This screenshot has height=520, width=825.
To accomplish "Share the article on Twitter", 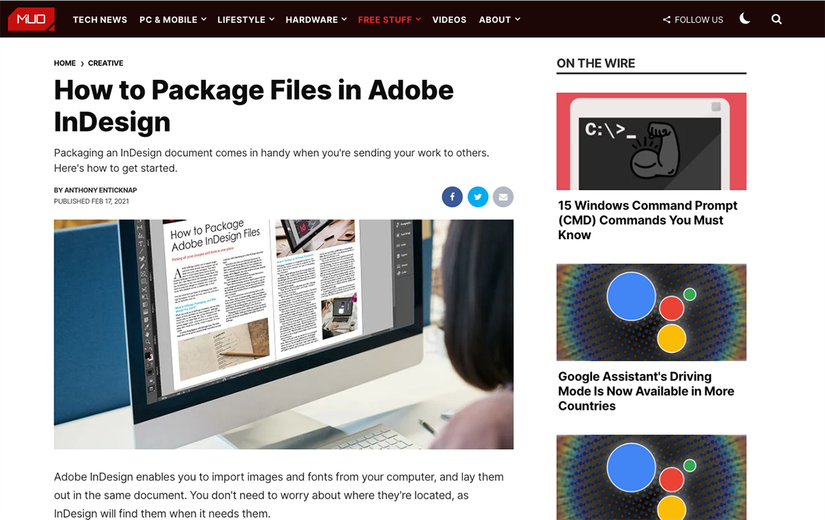I will (x=478, y=197).
